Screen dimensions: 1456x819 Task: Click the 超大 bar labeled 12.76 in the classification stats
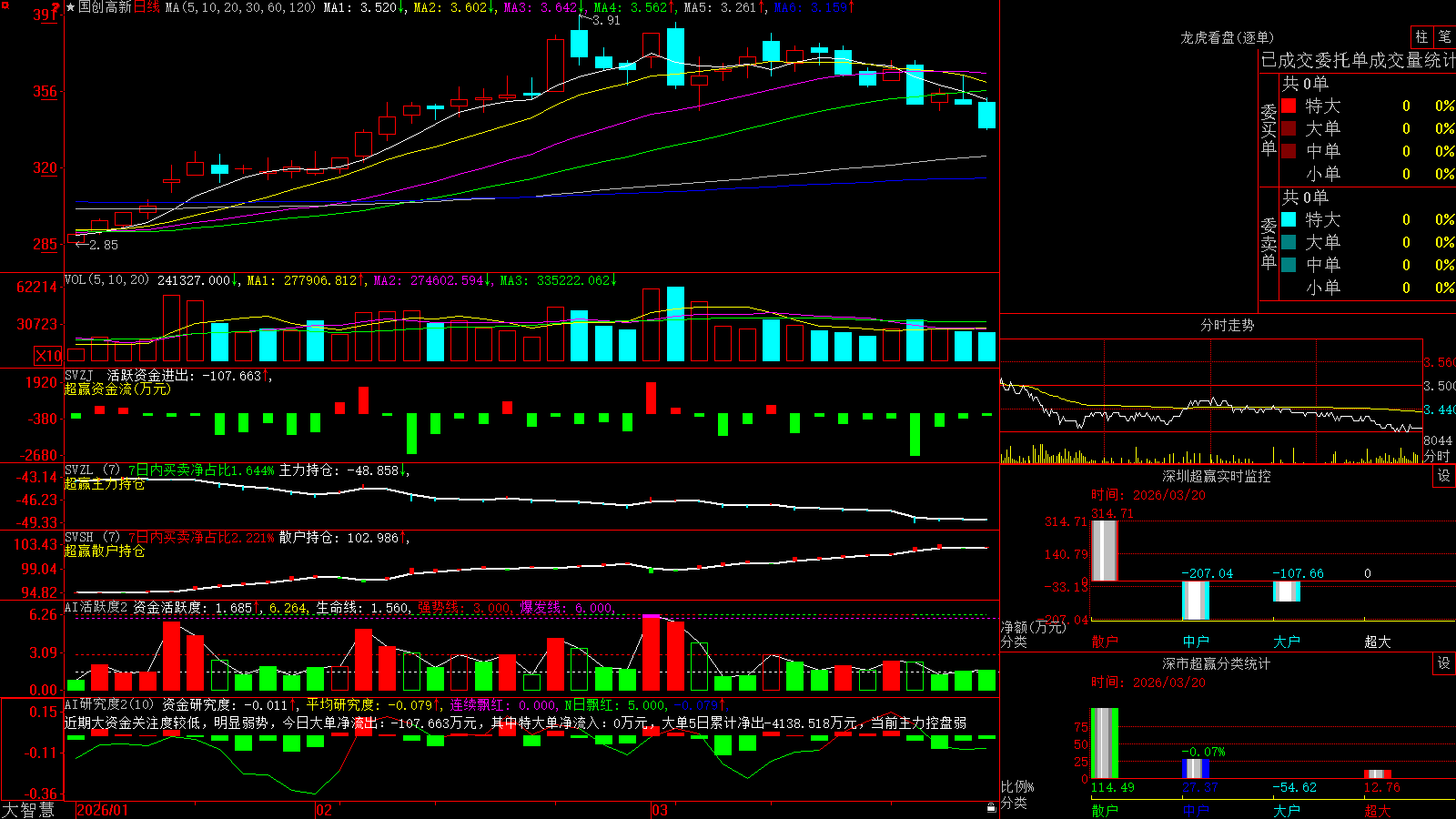point(1378,773)
